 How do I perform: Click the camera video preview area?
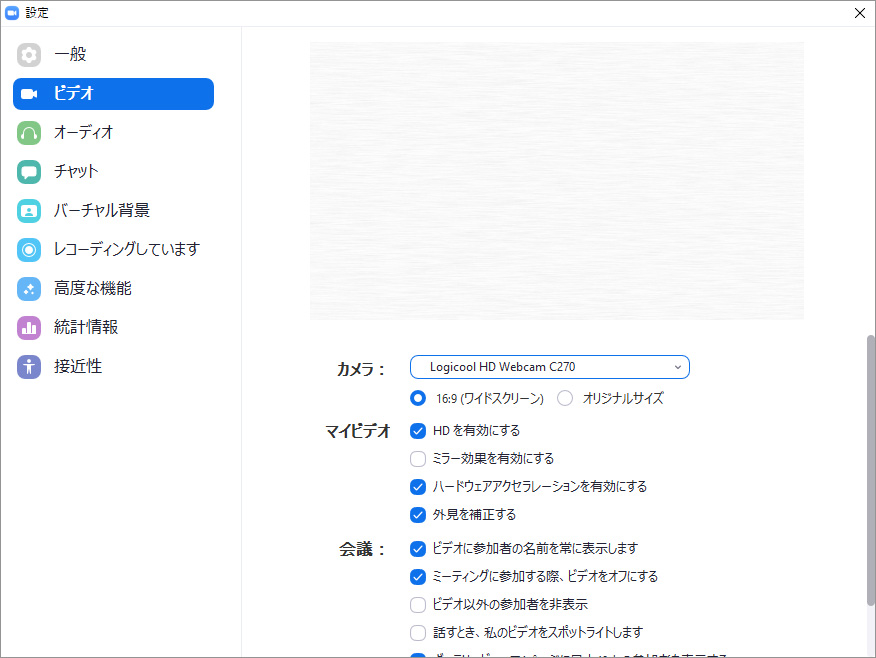coord(556,181)
